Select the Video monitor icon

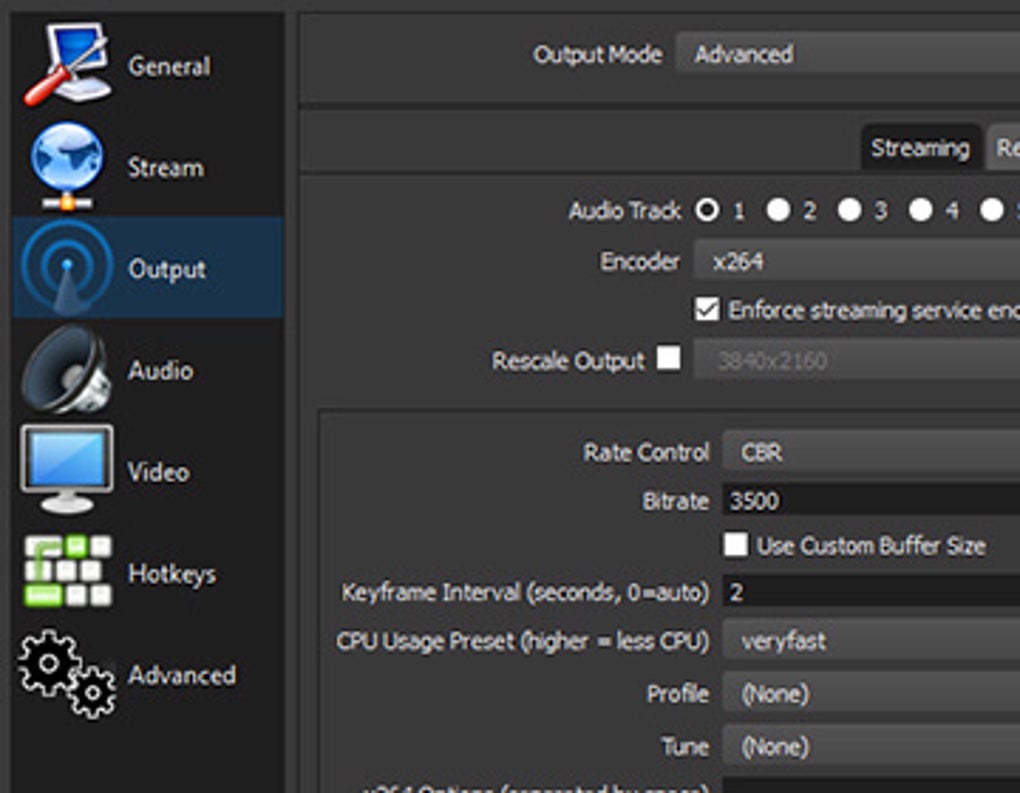point(66,470)
